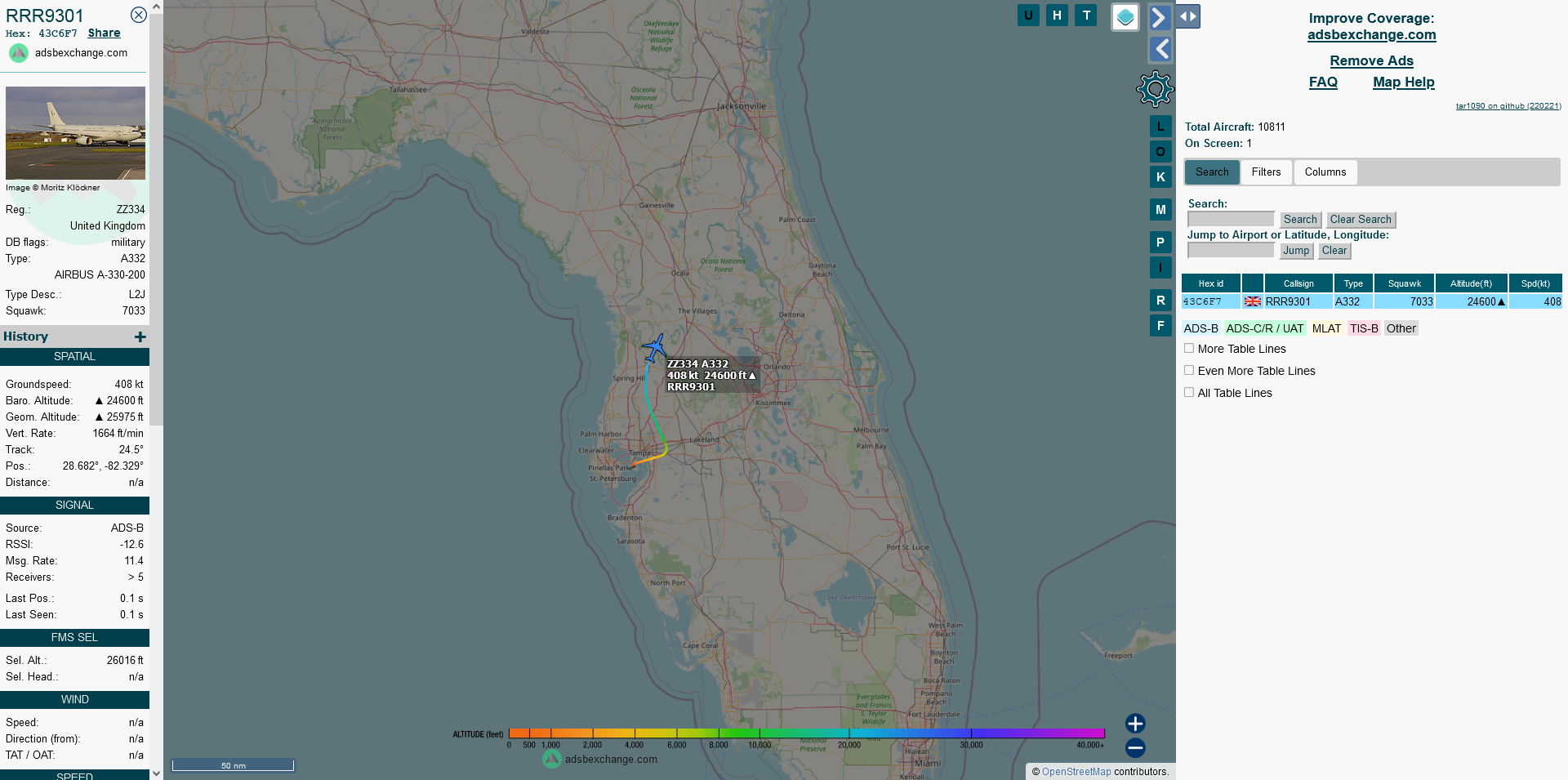The height and width of the screenshot is (780, 1568).
Task: Click the O map toggle button
Action: 1160,152
